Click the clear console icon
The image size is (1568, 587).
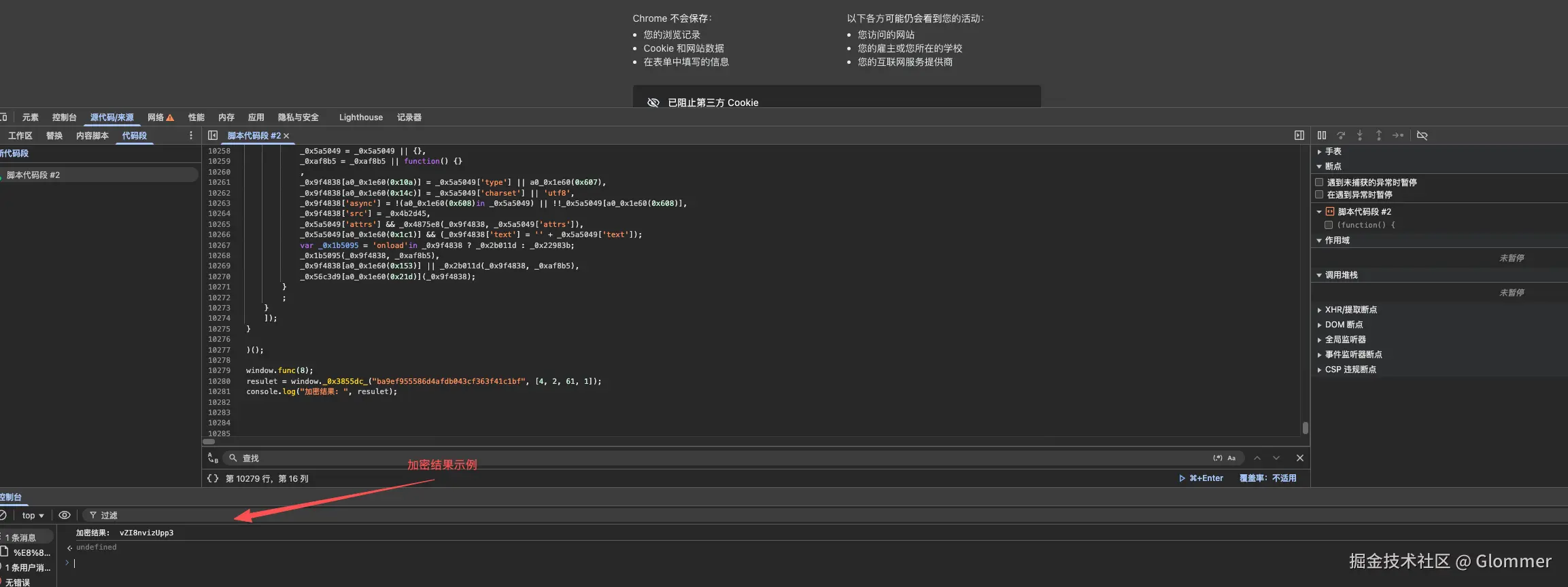[x=3, y=515]
